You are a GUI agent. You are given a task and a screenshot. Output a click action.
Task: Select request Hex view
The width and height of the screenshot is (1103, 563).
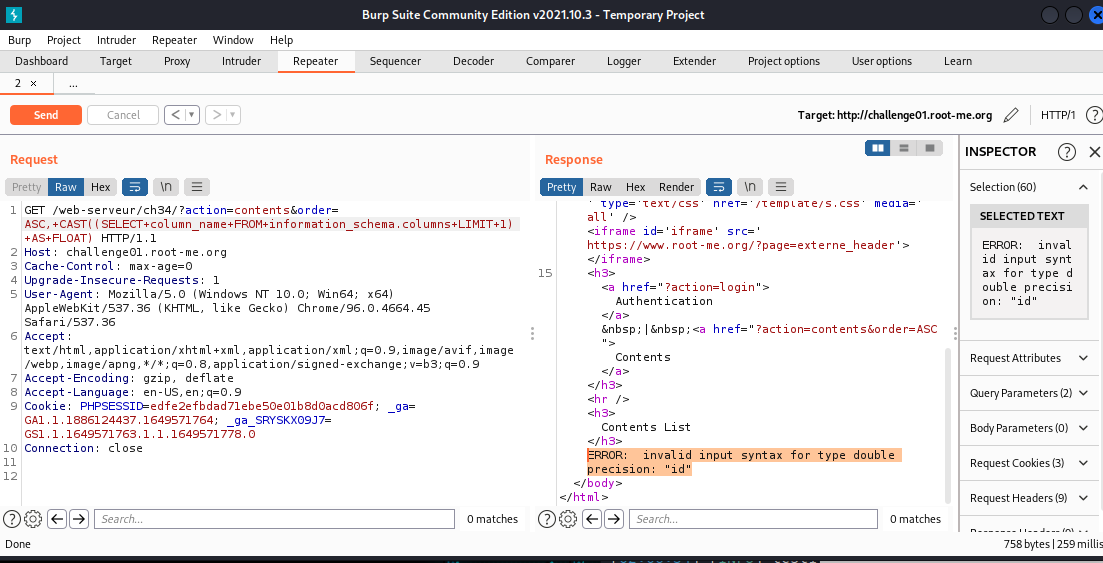101,187
